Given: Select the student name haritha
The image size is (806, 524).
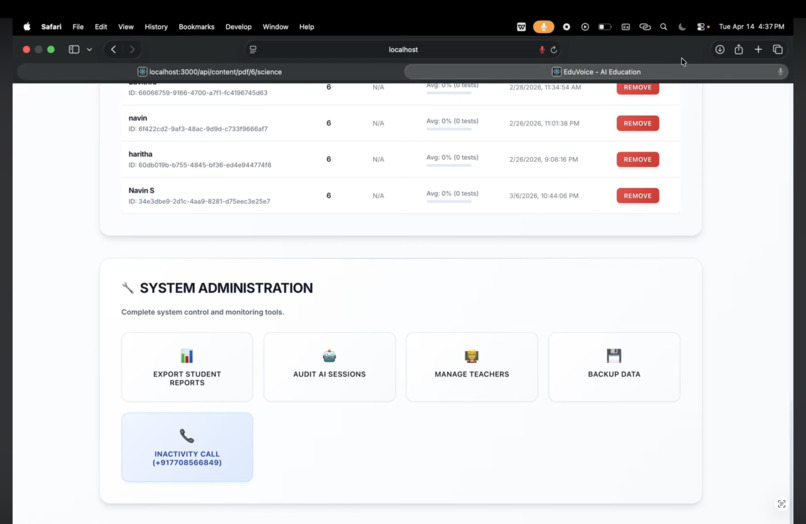Looking at the screenshot, I should tap(140, 154).
